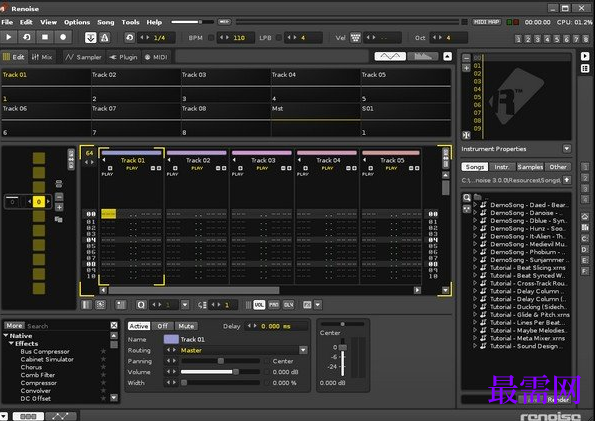
Task: Toggle the keyboard velocity icon next to Vel
Action: pyautogui.click(x=355, y=38)
